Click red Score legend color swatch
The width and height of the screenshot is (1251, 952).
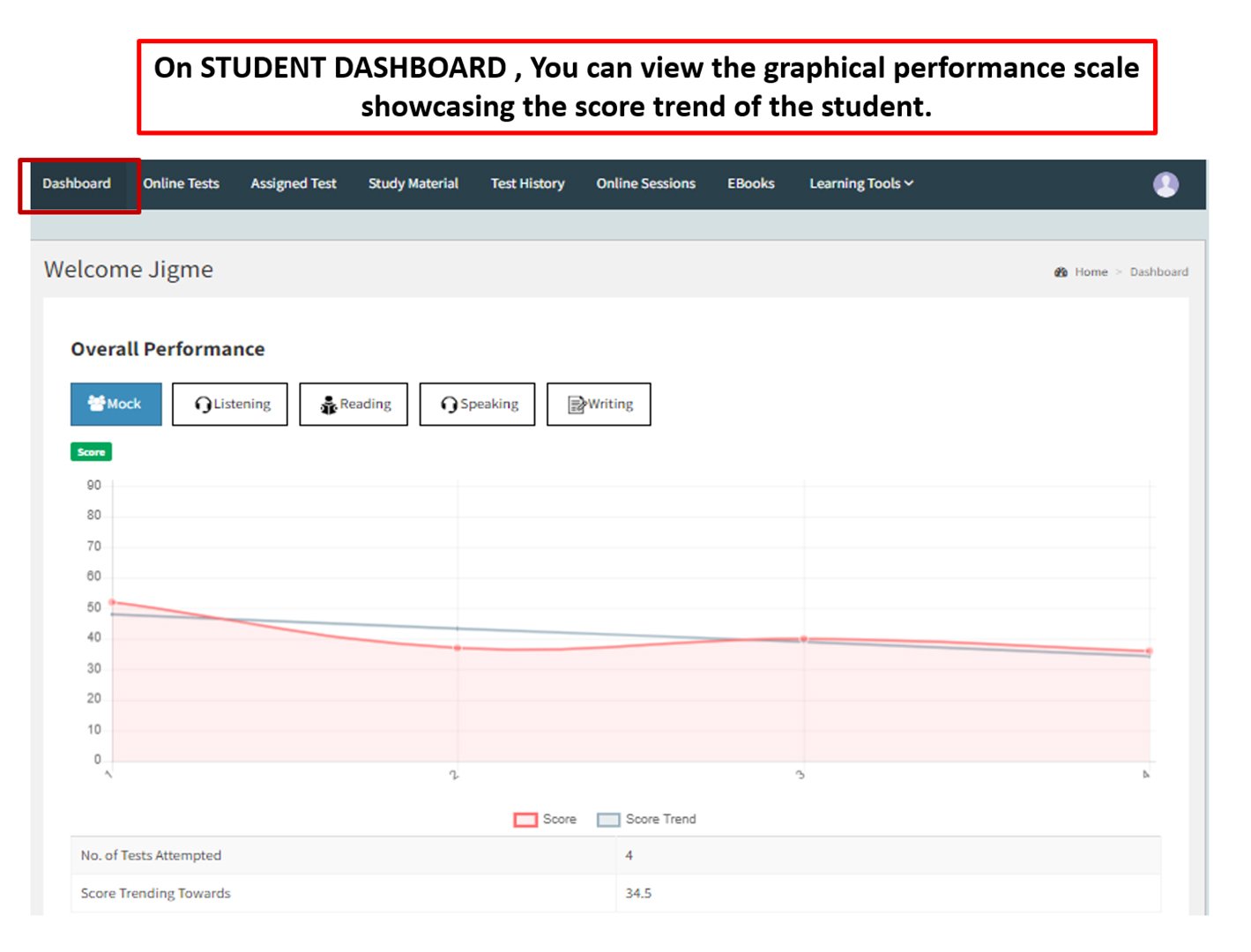pyautogui.click(x=525, y=820)
